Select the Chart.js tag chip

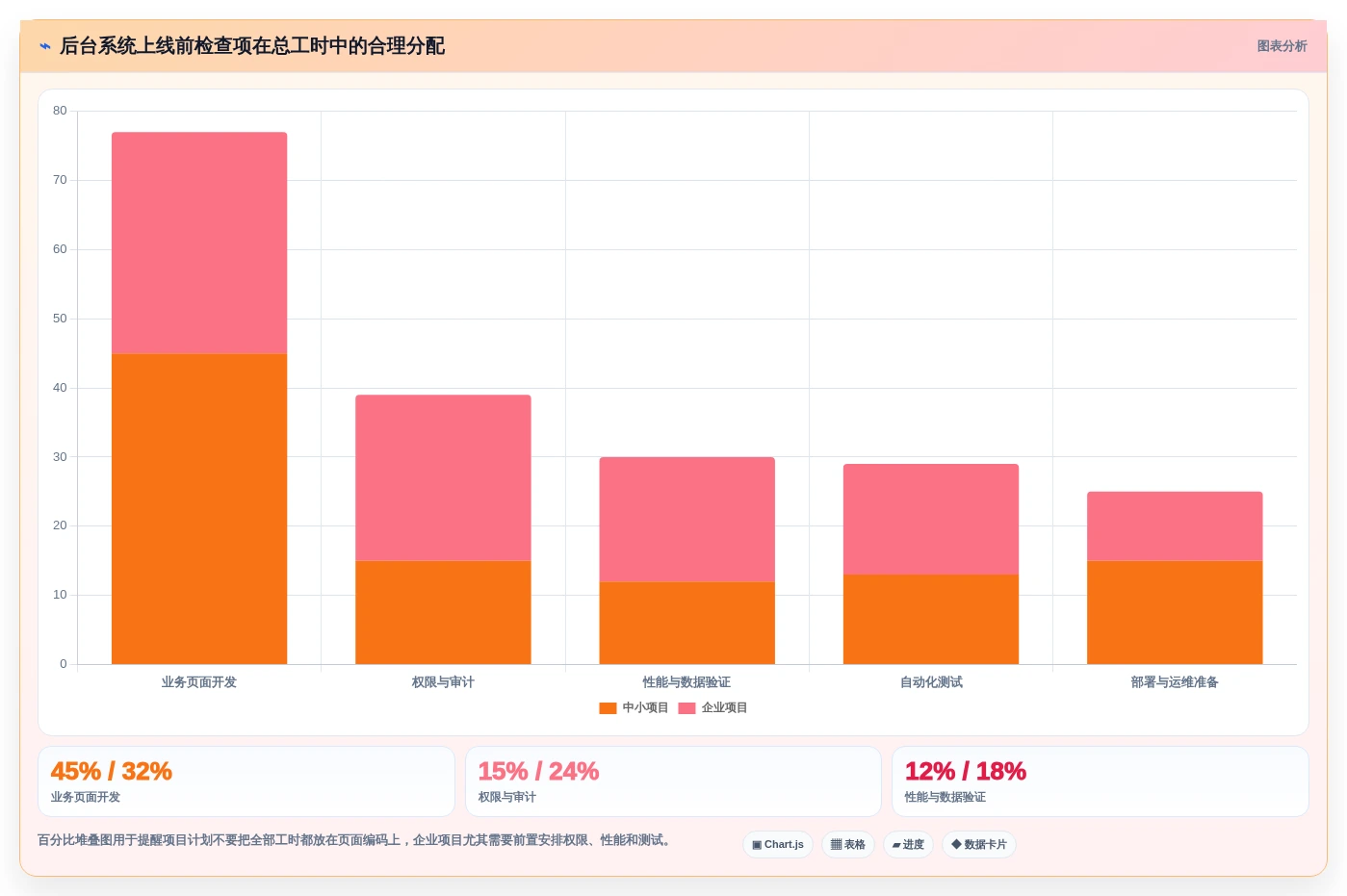tap(778, 845)
